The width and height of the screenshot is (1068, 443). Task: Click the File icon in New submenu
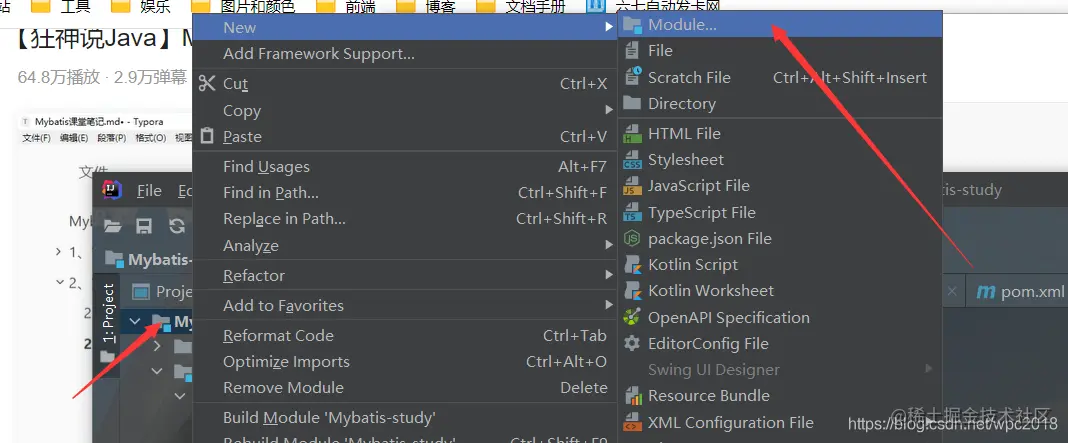coord(633,50)
